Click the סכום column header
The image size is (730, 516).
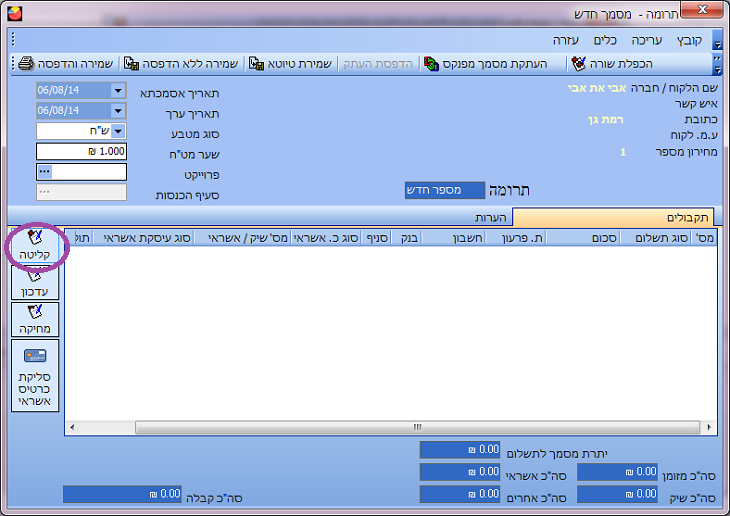click(x=583, y=238)
